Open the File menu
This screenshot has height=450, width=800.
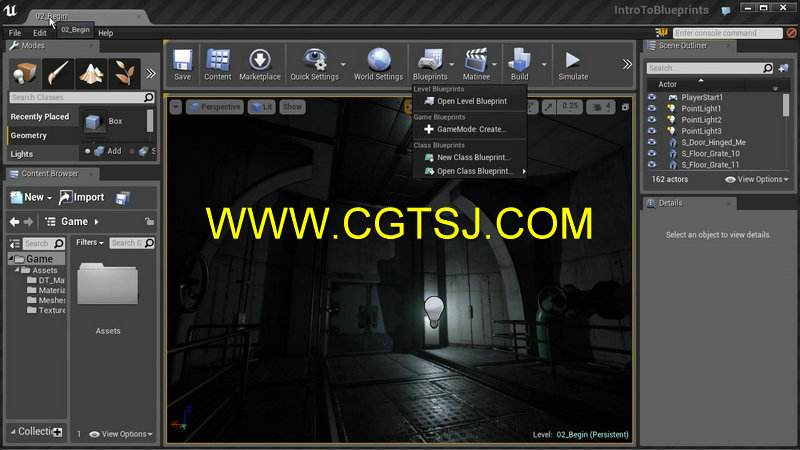coord(15,33)
